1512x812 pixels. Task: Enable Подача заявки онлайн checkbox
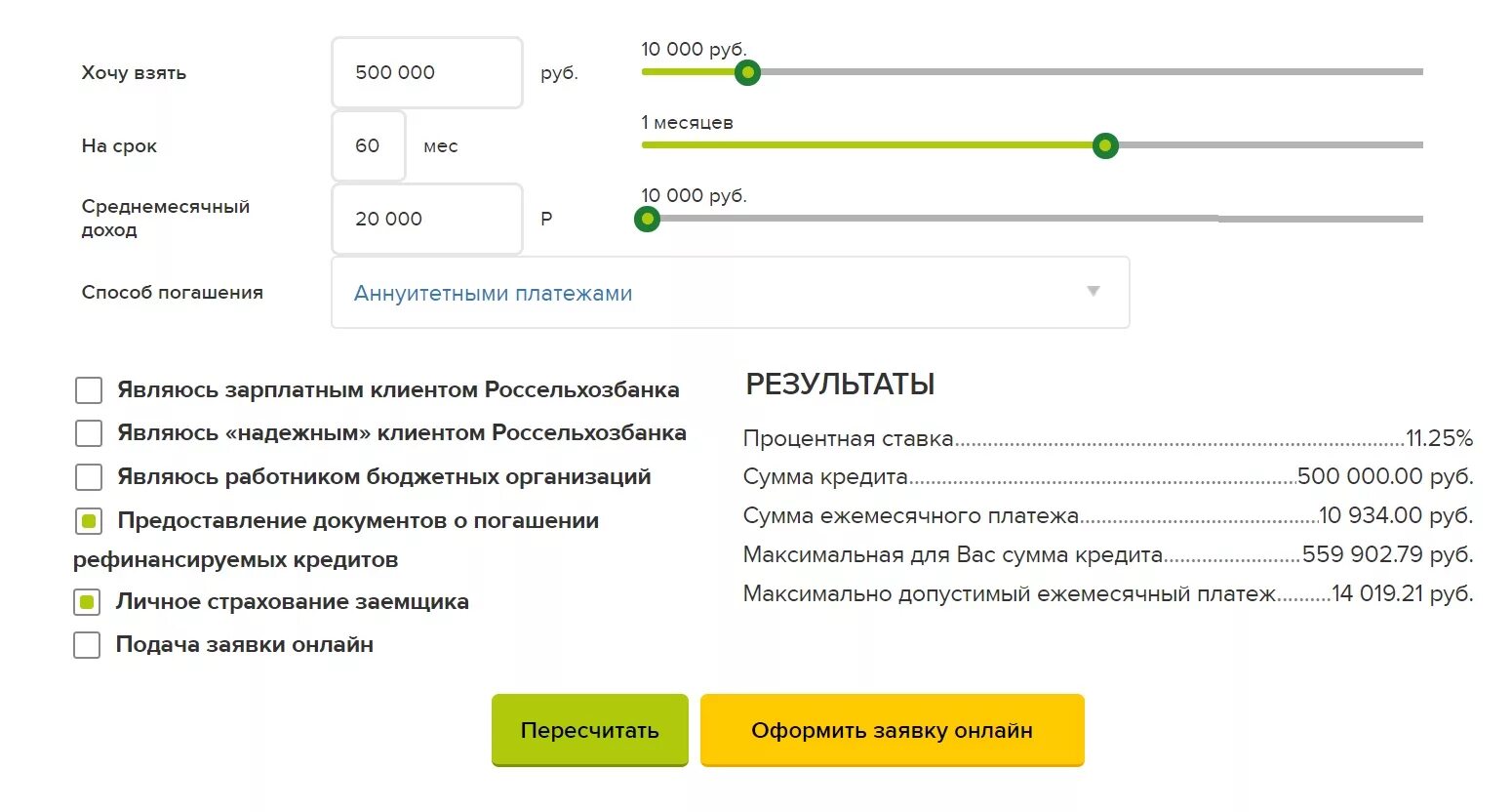87,645
